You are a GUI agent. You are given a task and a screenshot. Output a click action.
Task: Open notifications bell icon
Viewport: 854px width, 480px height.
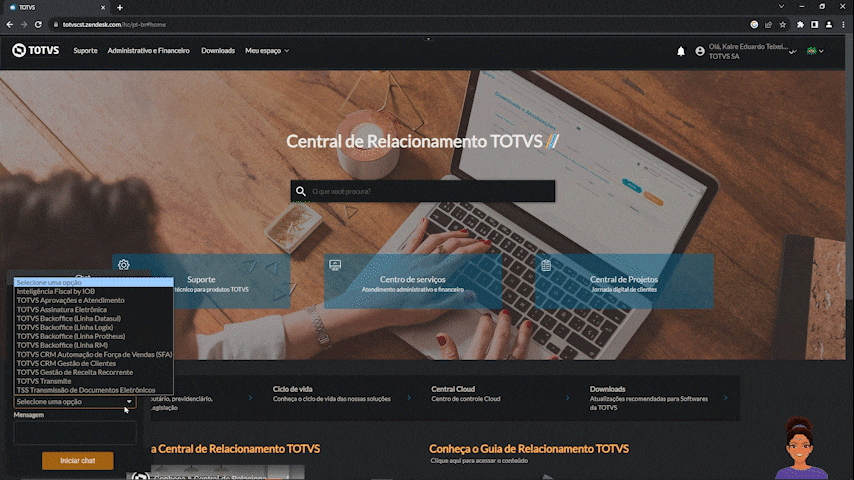tap(681, 51)
